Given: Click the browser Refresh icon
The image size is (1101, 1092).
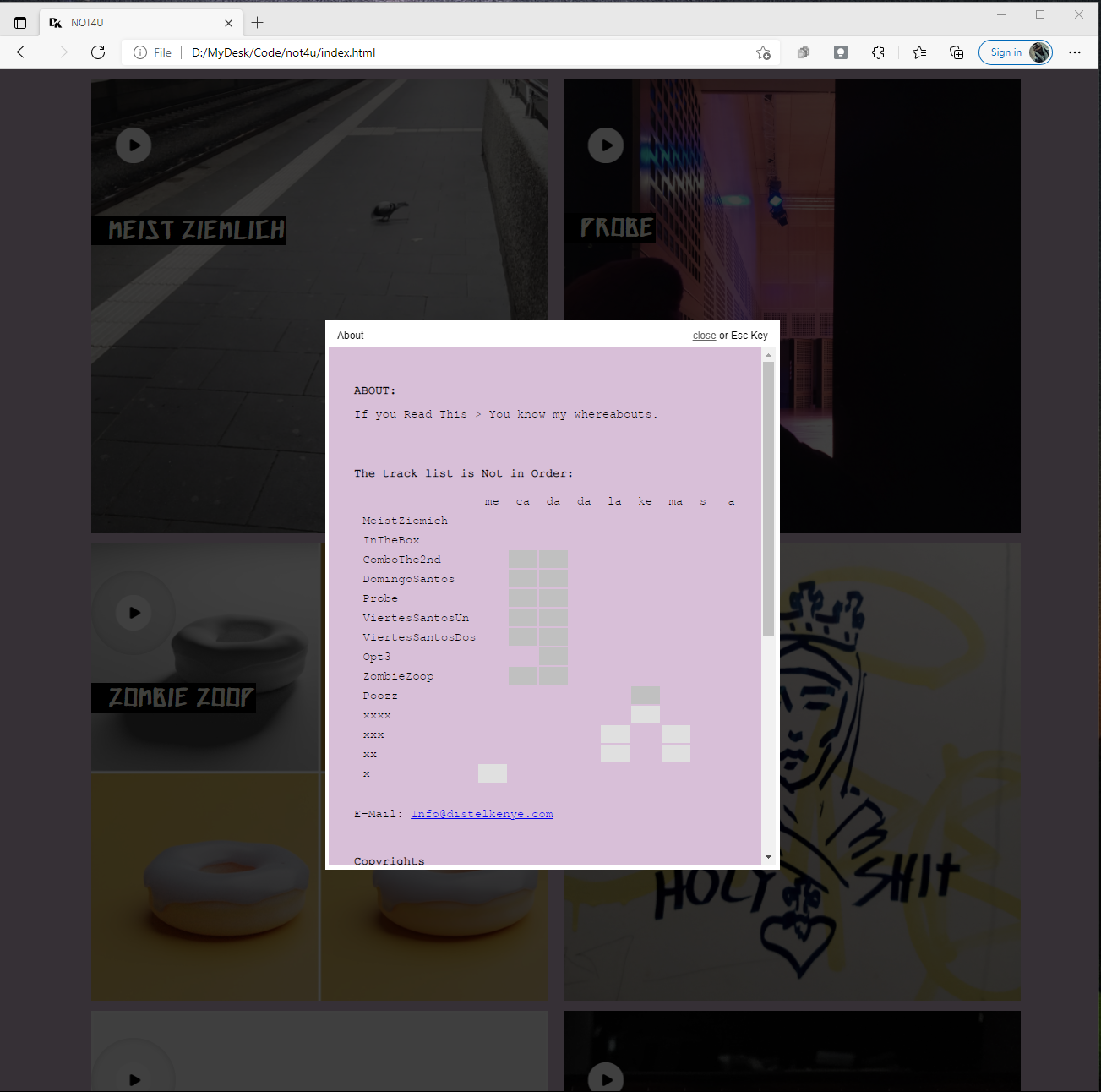Looking at the screenshot, I should click(x=98, y=52).
